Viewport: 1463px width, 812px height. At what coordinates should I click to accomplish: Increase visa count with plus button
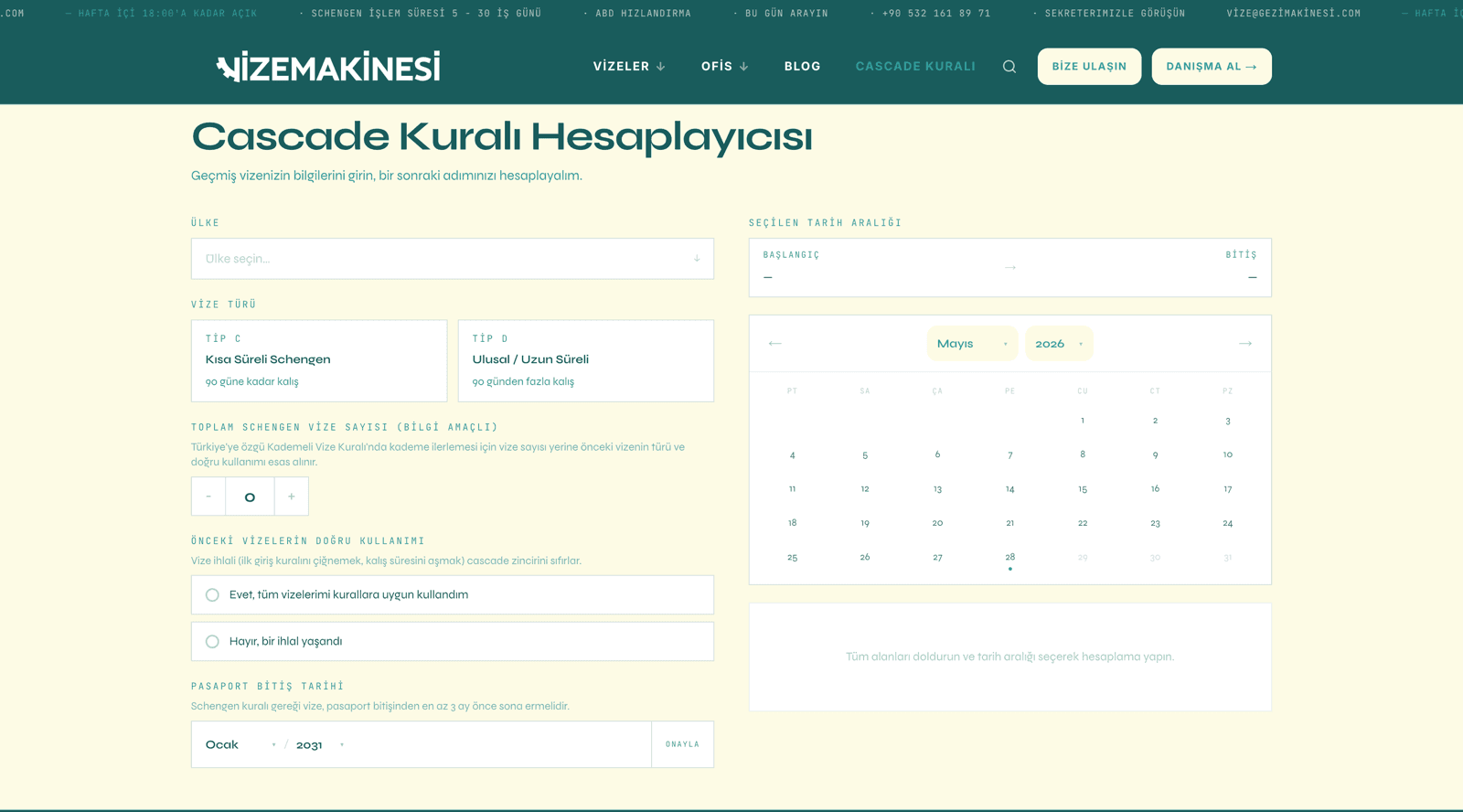292,497
